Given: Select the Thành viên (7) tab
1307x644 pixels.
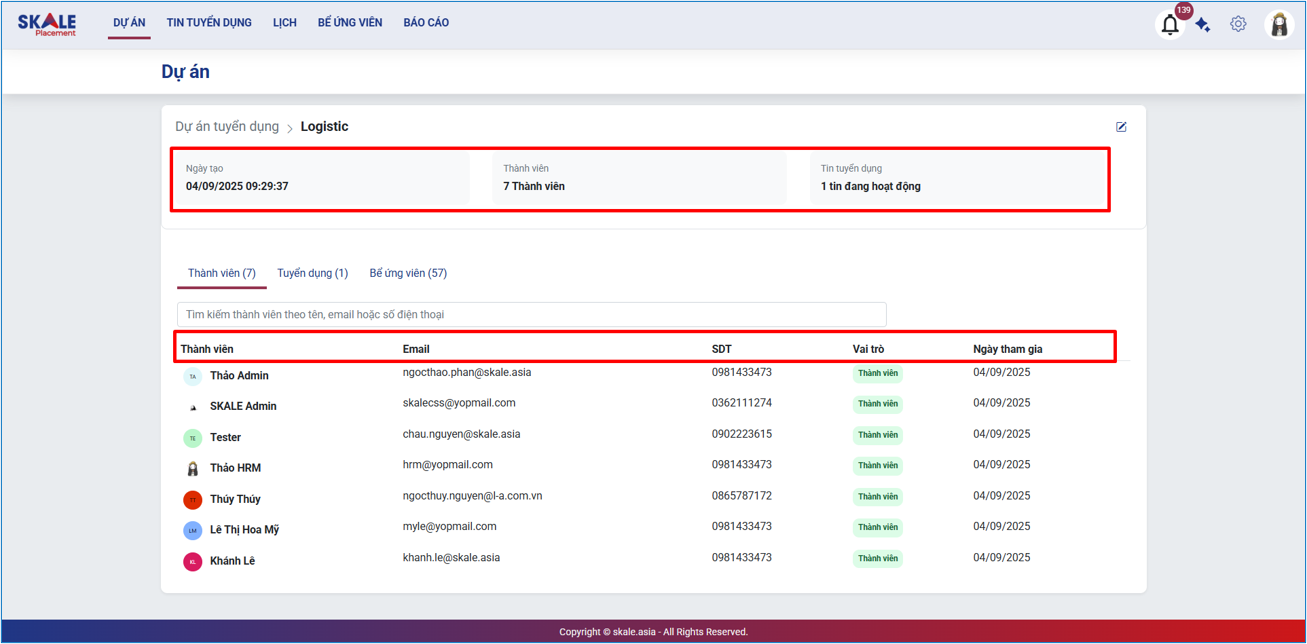Looking at the screenshot, I should (222, 273).
